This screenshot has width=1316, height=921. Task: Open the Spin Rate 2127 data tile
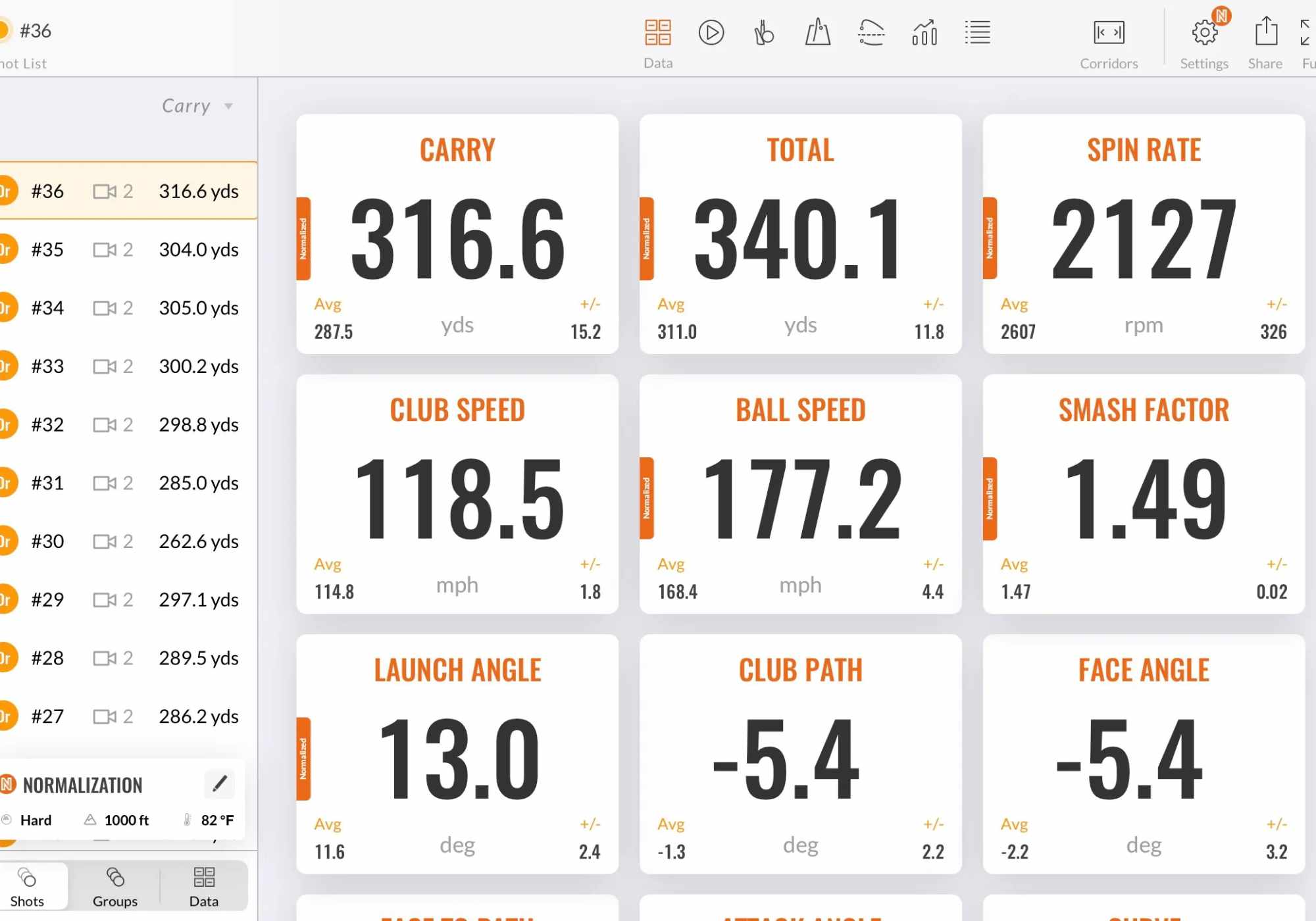click(1144, 234)
